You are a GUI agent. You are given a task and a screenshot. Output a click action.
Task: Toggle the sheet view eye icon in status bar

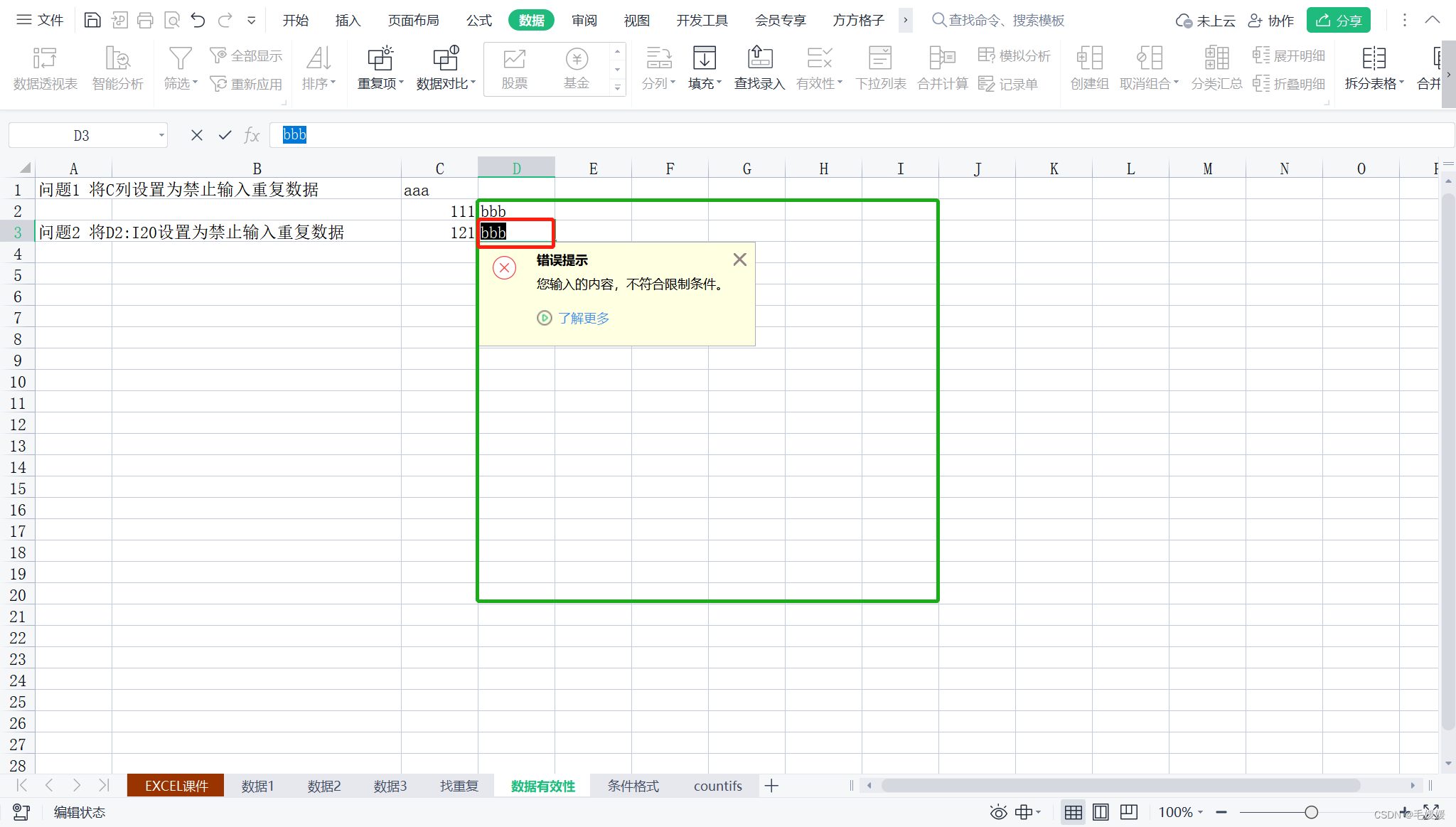point(998,811)
